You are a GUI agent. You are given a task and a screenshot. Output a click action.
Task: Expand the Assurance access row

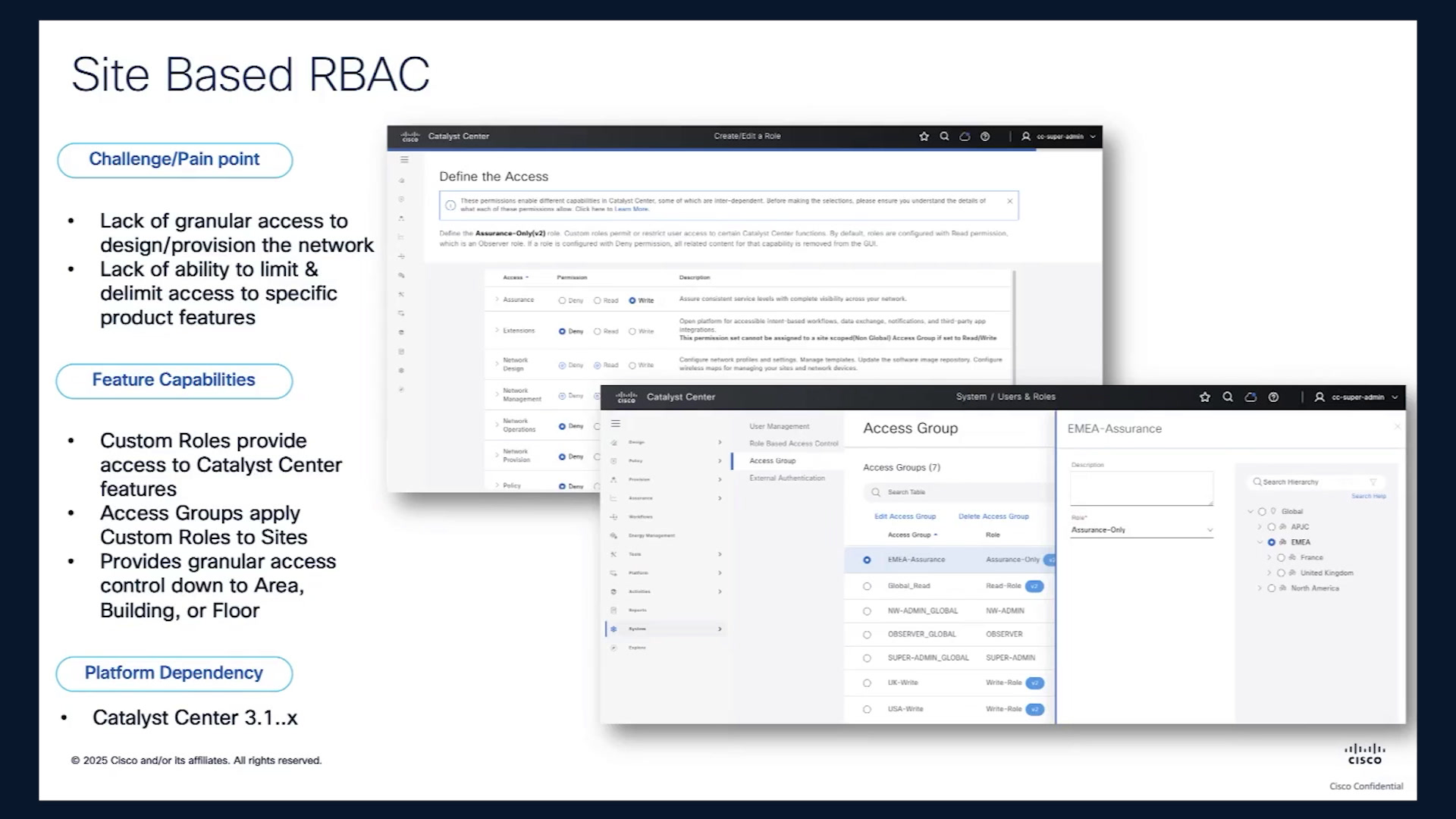pos(497,300)
